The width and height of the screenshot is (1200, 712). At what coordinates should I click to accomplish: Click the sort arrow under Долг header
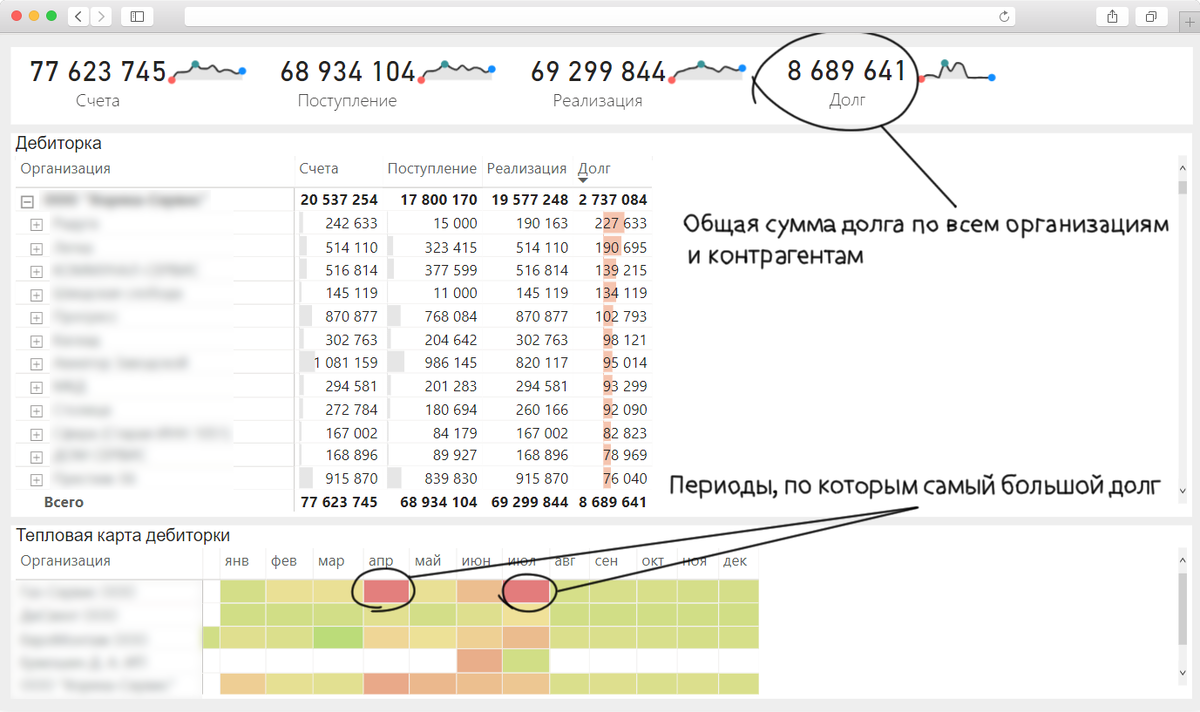(x=583, y=180)
